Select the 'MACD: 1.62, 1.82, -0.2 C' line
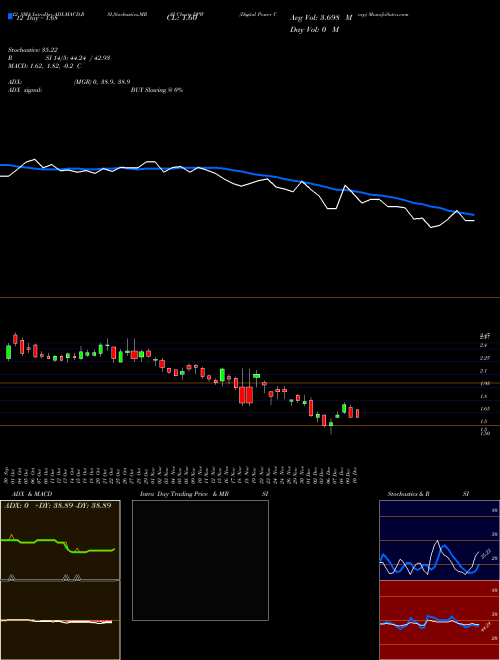This screenshot has height=660, width=500. point(45,66)
